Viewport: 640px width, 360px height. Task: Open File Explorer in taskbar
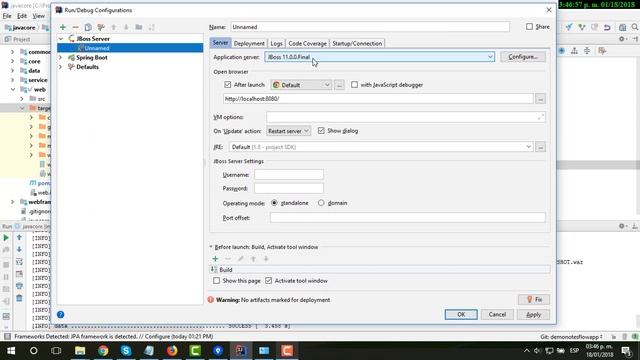point(80,351)
